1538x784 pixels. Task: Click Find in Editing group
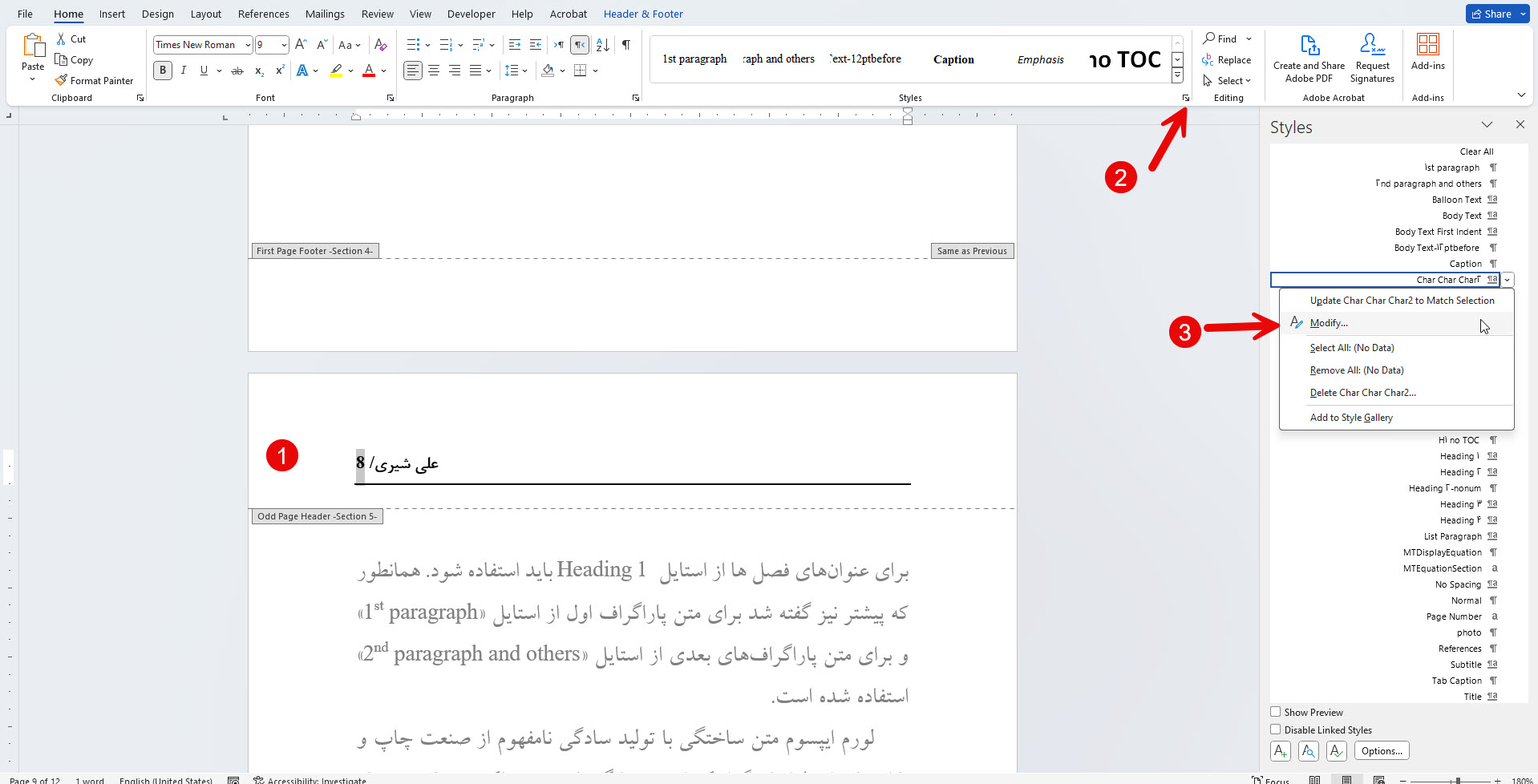(x=1220, y=38)
